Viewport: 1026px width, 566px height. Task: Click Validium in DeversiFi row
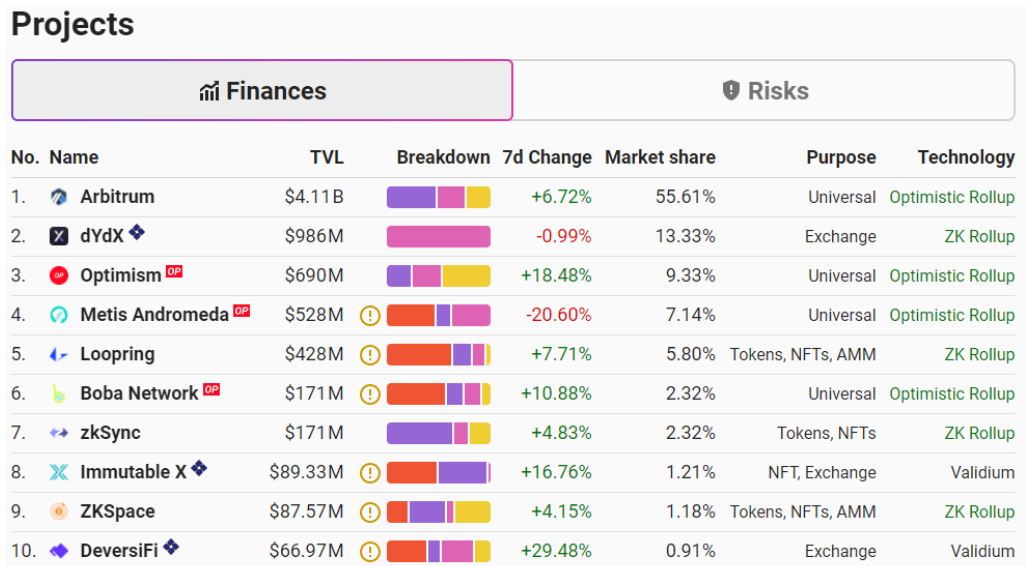pyautogui.click(x=983, y=550)
